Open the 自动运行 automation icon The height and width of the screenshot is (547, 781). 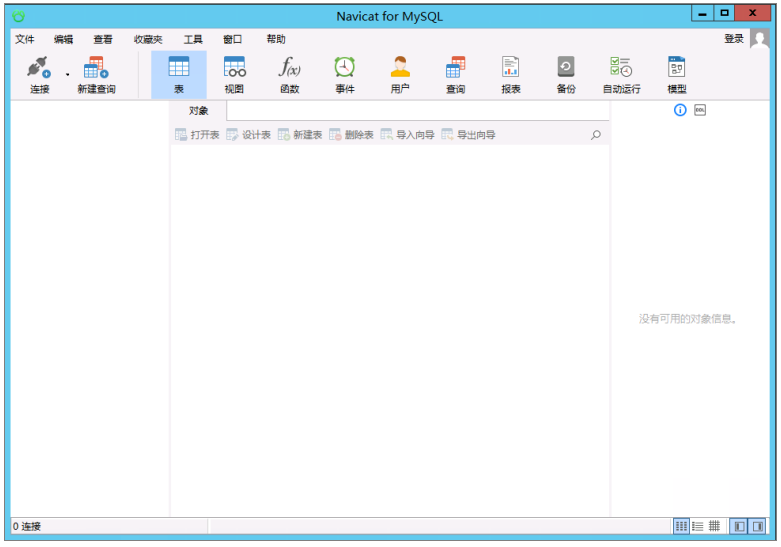click(x=621, y=75)
